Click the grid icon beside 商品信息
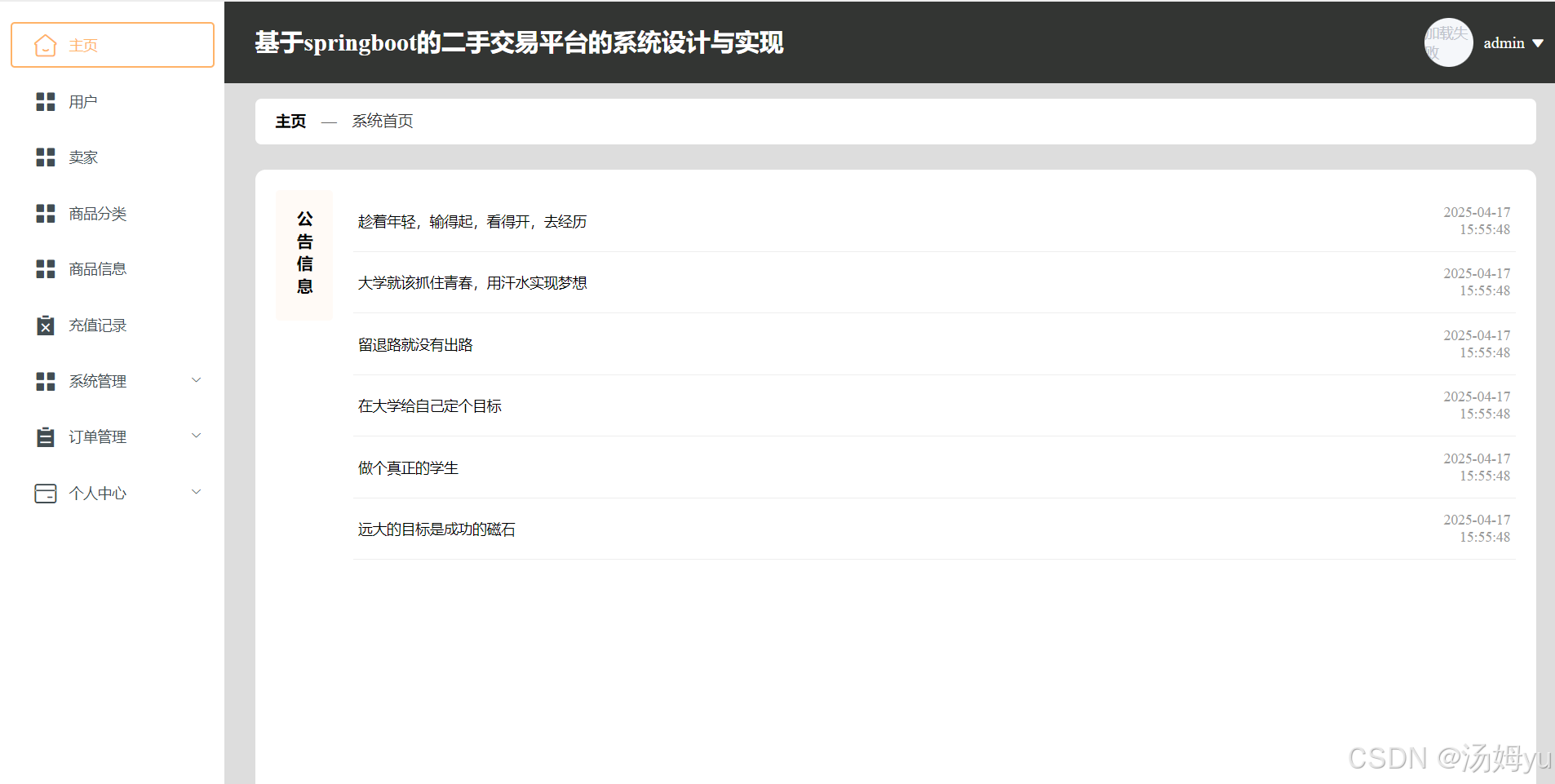This screenshot has height=784, width=1555. tap(46, 269)
